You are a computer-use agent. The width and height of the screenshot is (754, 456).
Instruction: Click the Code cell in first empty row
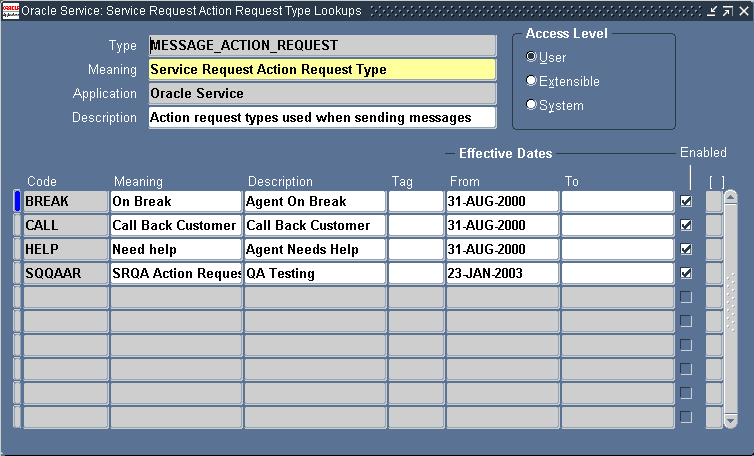click(x=66, y=297)
